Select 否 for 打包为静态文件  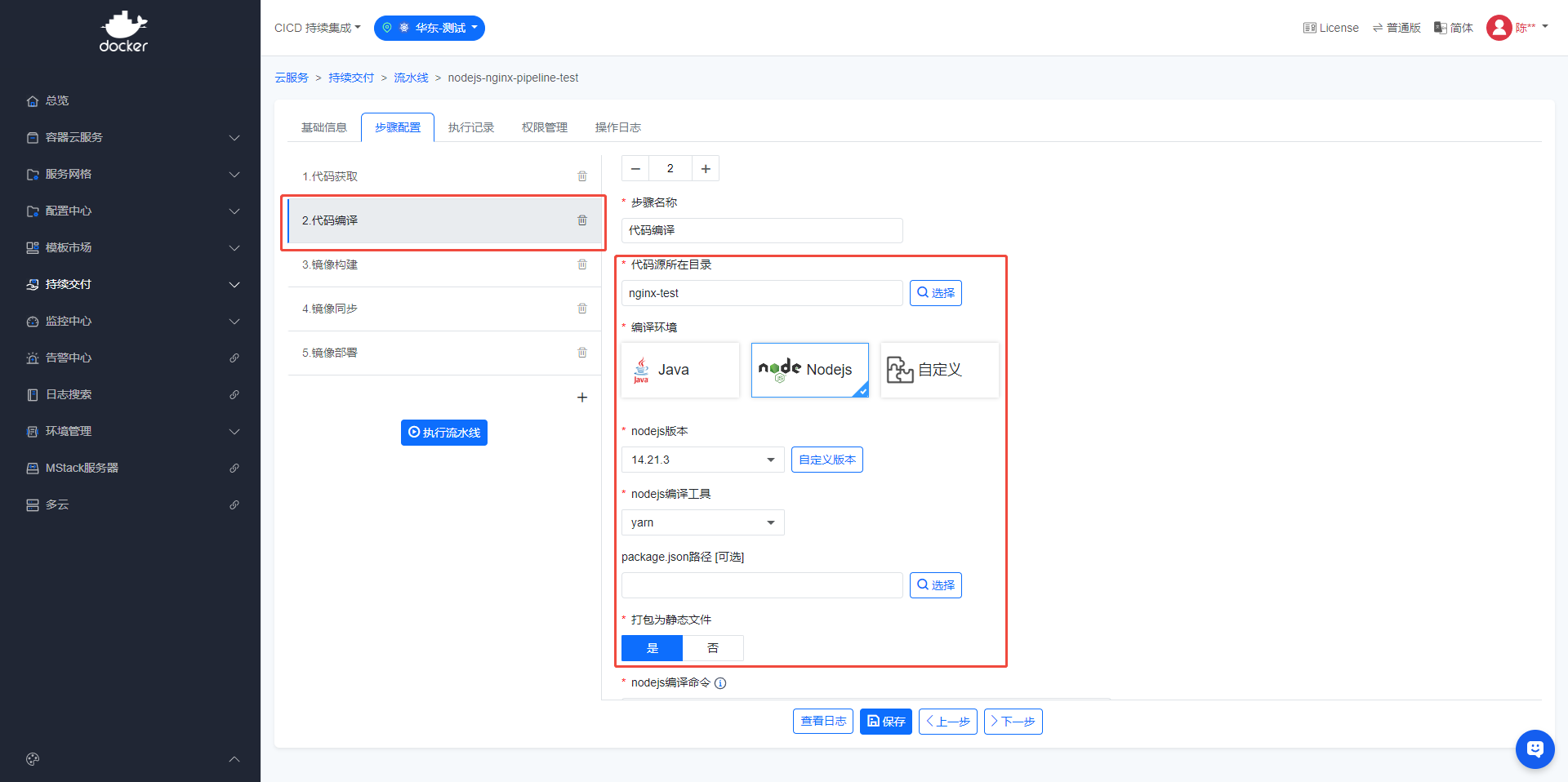click(x=713, y=648)
